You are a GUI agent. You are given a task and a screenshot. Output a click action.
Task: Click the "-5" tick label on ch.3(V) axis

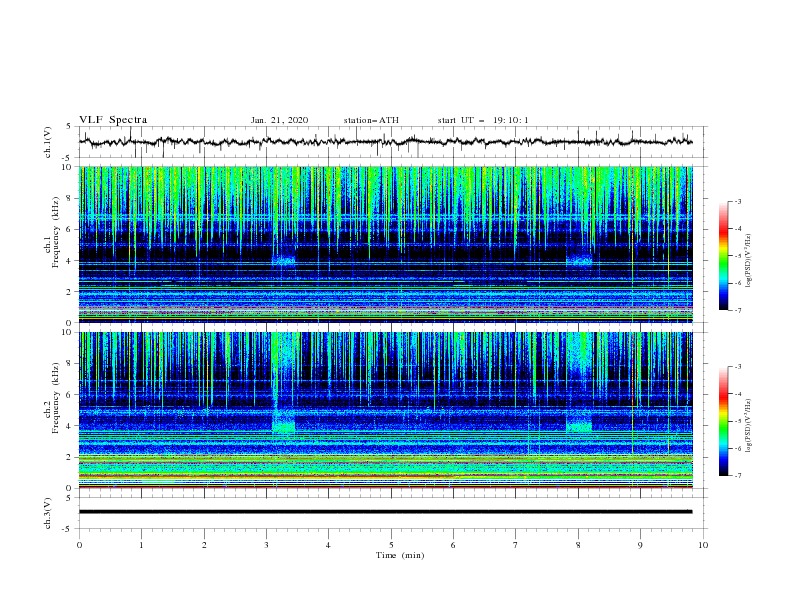tap(67, 529)
